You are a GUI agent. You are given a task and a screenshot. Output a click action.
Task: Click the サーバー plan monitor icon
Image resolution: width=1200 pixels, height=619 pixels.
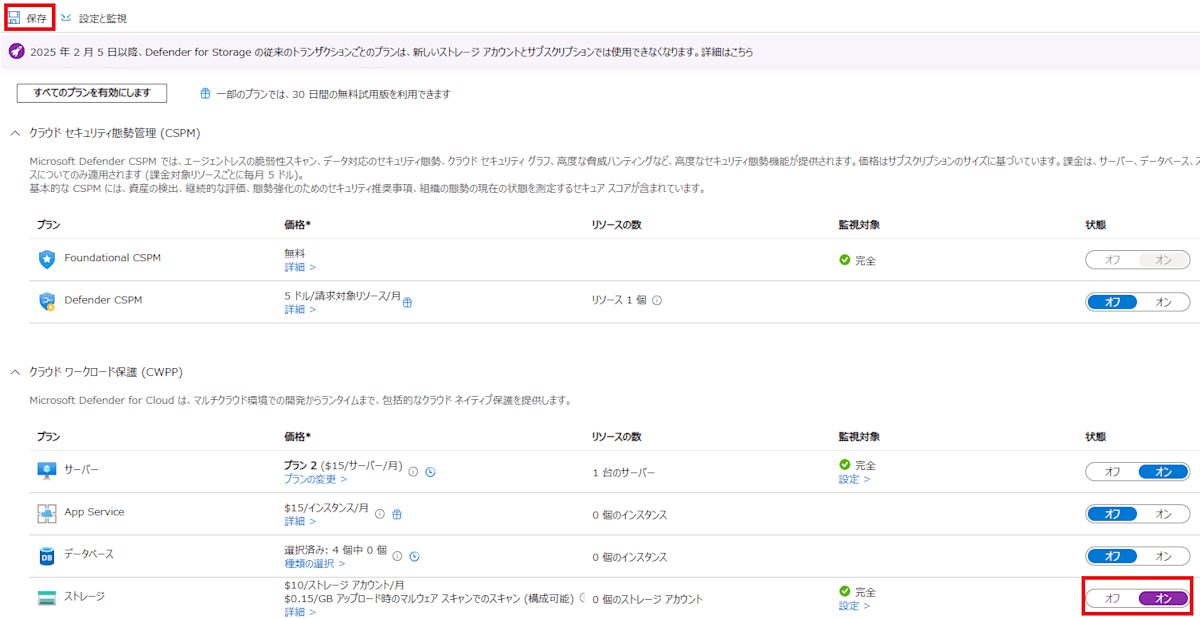coord(47,470)
